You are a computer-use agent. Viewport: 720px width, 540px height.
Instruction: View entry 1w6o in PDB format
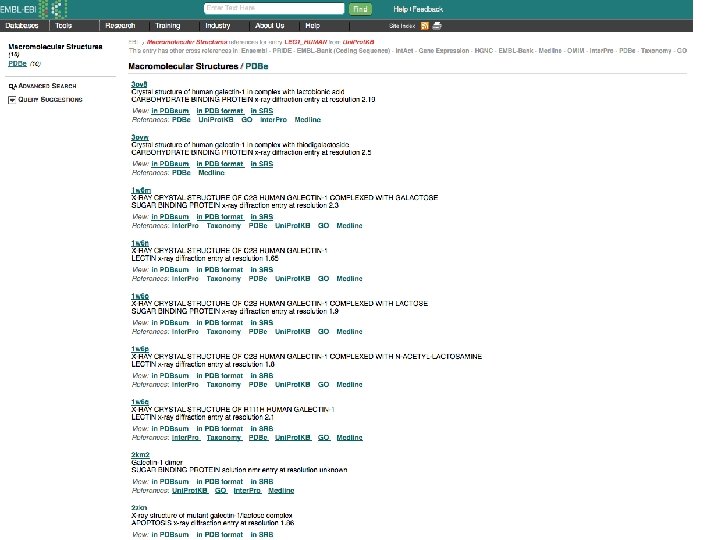click(x=220, y=322)
